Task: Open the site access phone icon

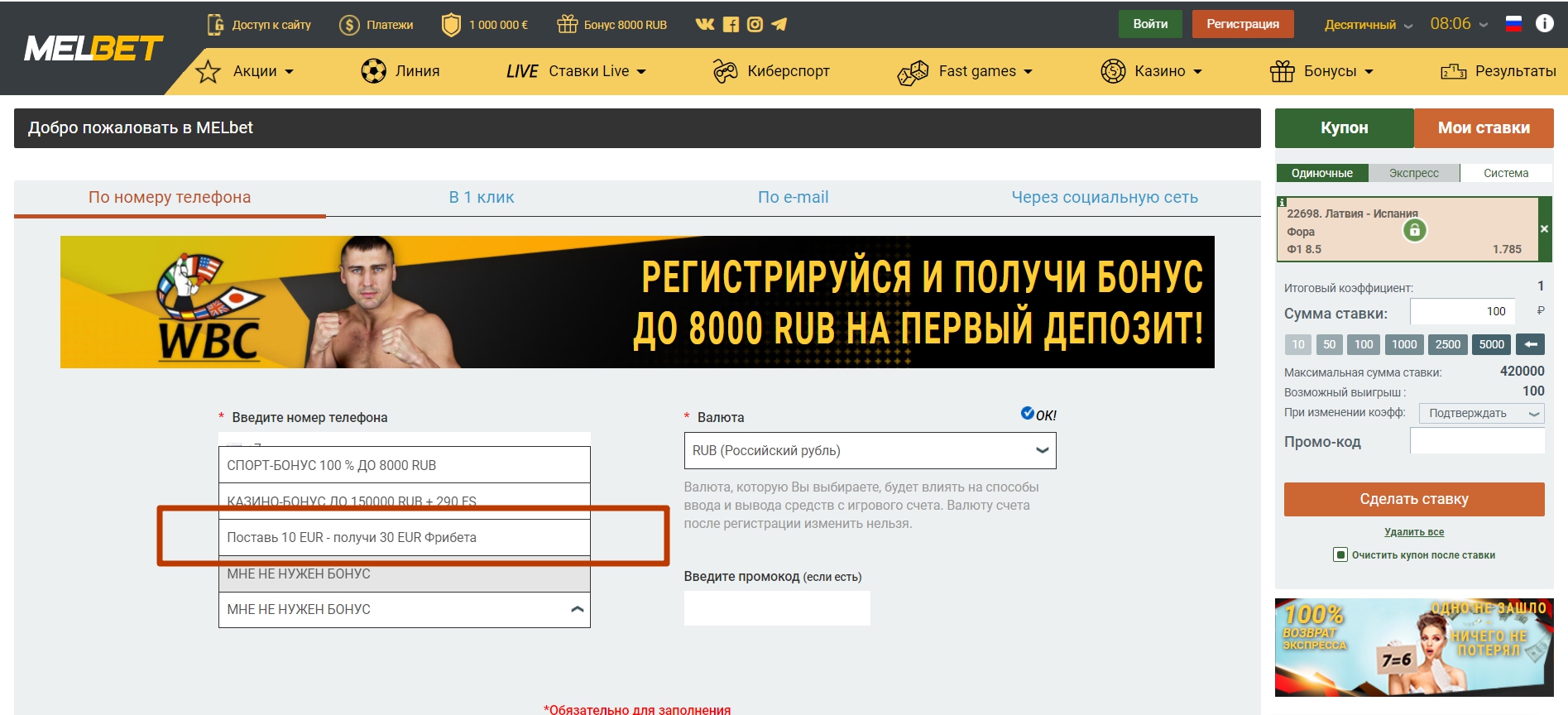Action: click(215, 25)
